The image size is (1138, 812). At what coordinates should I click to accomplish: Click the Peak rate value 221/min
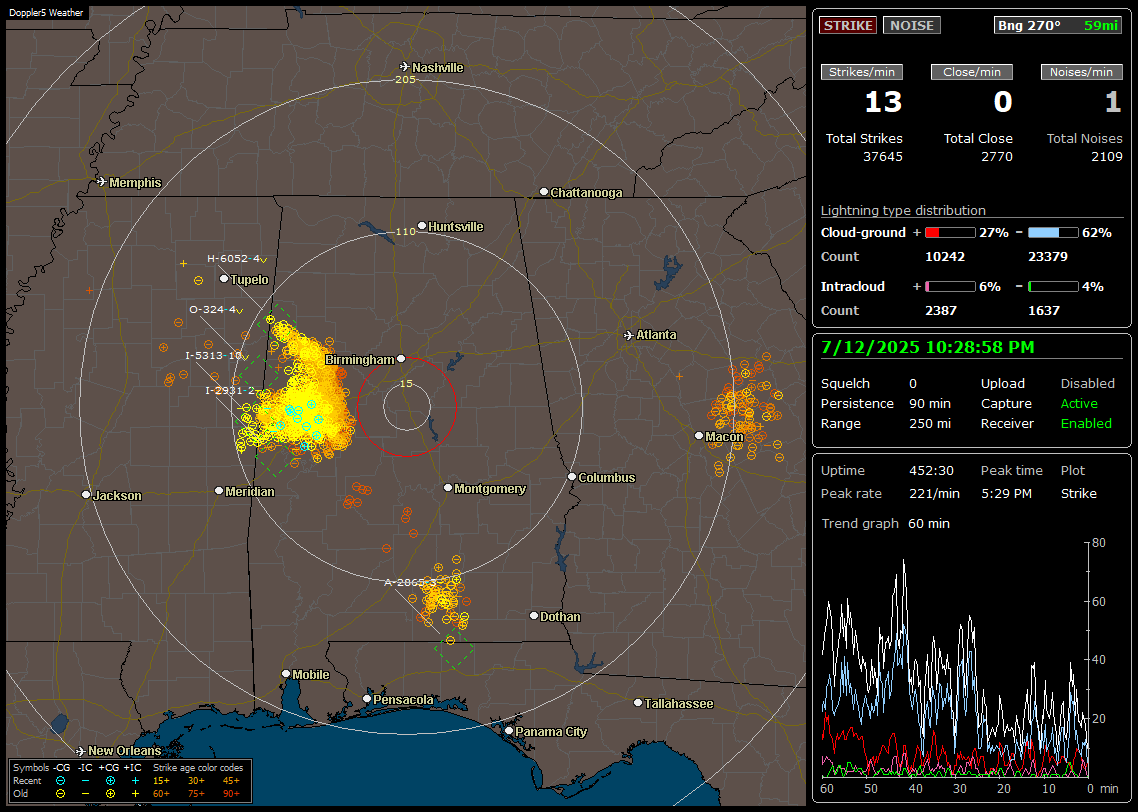(934, 493)
